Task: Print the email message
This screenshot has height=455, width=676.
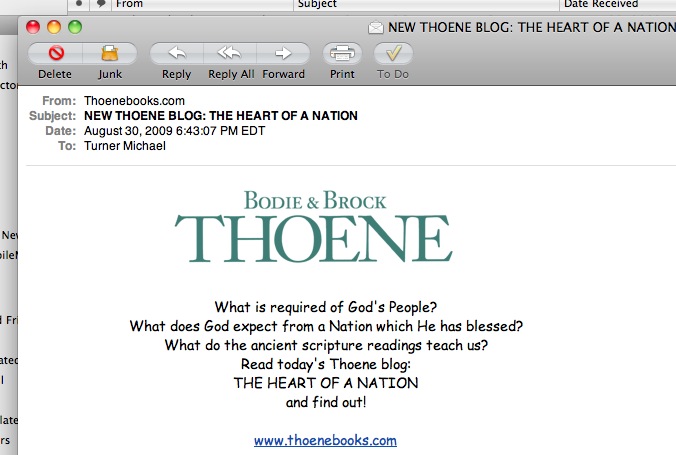Action: [342, 53]
